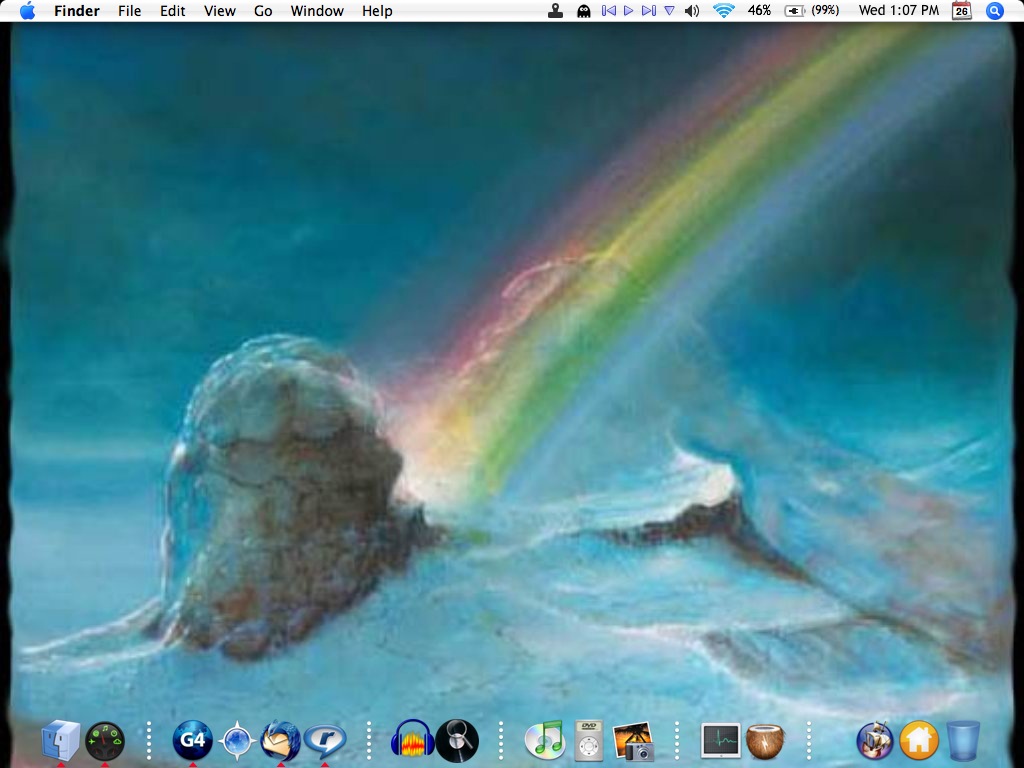This screenshot has height=768, width=1024.
Task: Open Activity Monitor from the Dock
Action: tap(720, 741)
